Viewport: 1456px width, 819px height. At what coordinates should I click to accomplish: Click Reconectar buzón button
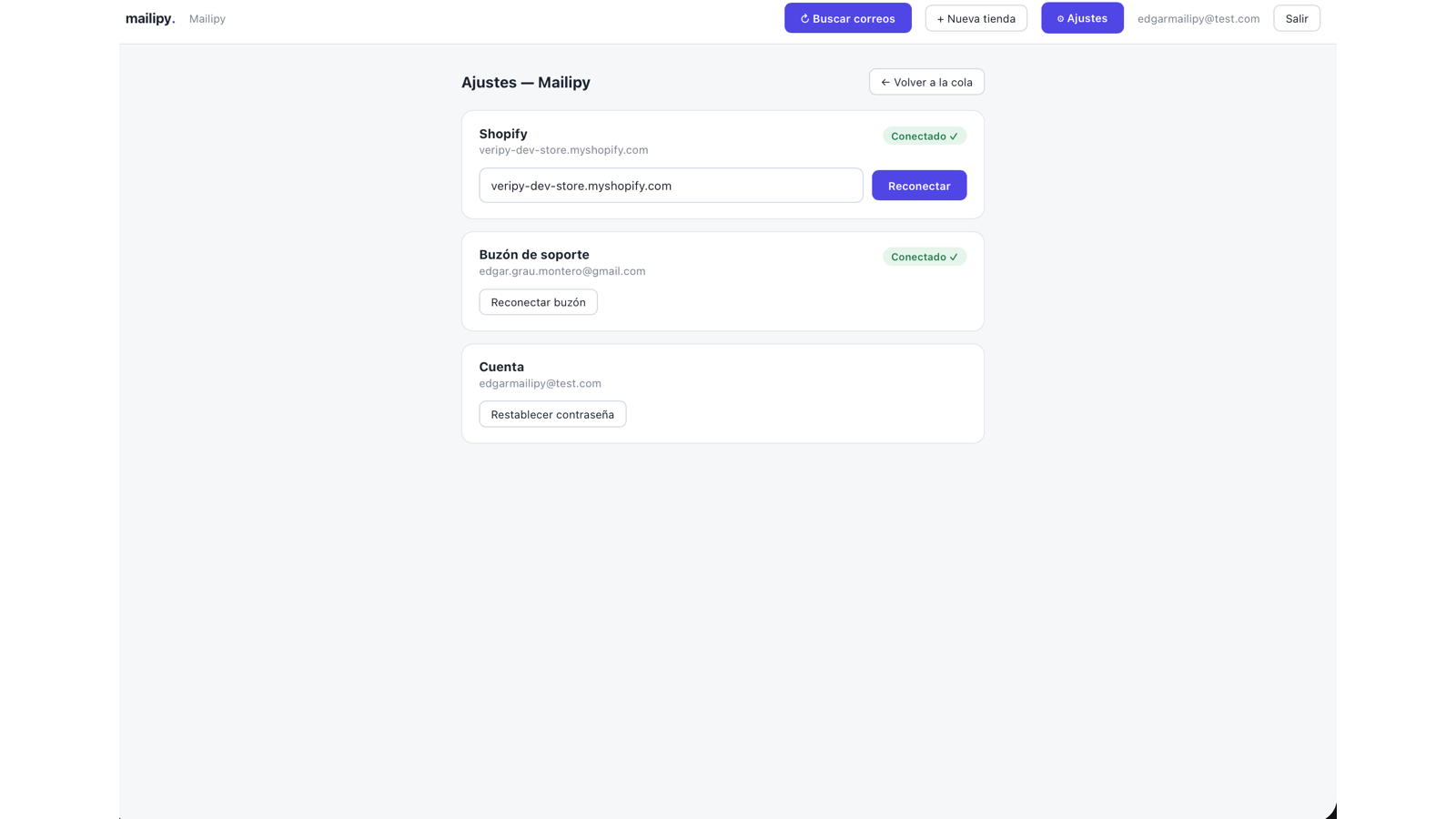(x=538, y=302)
